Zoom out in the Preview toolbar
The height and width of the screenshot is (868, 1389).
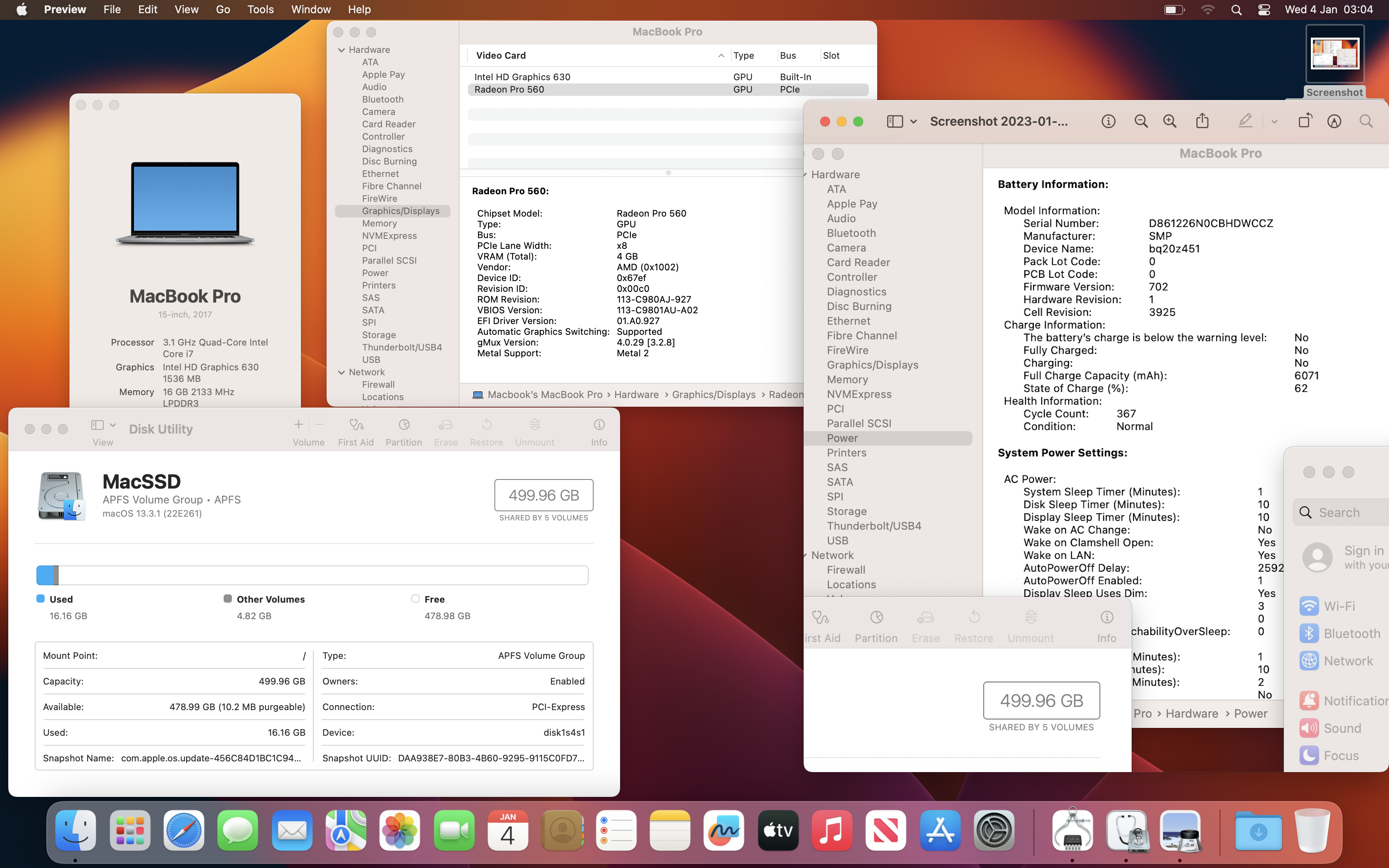pyautogui.click(x=1141, y=121)
